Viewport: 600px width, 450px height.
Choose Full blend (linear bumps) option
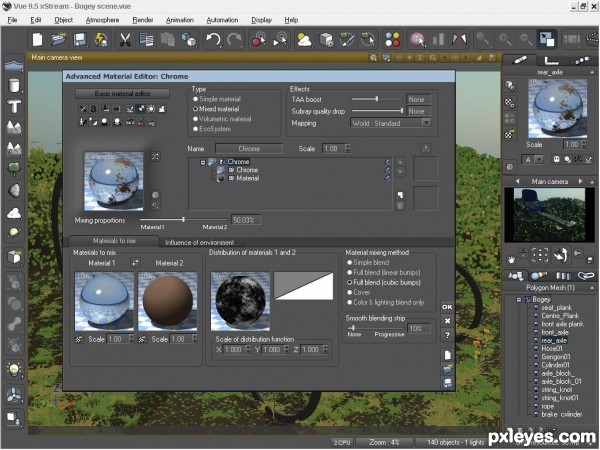pyautogui.click(x=349, y=272)
